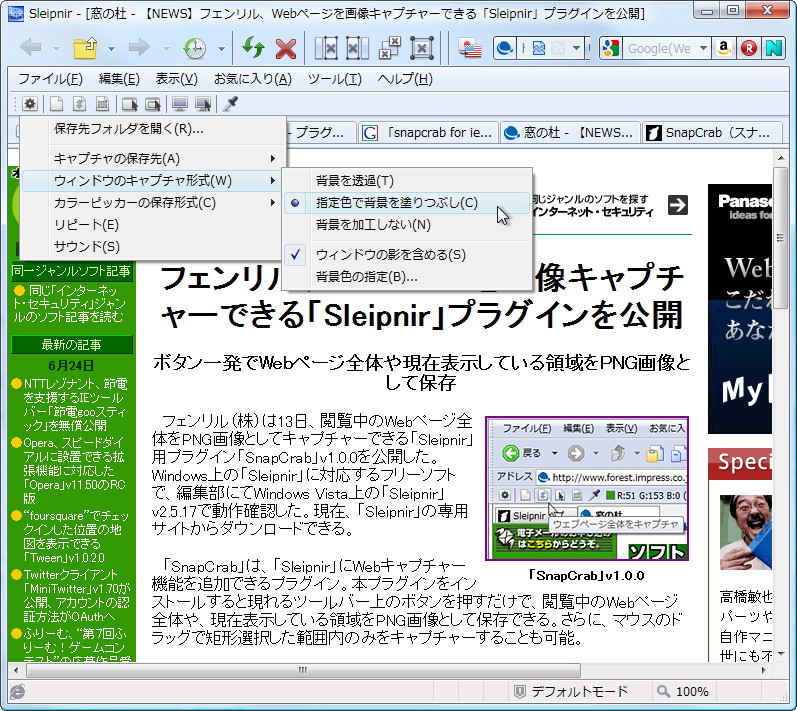Reload the page with green arrows icon

tap(253, 48)
